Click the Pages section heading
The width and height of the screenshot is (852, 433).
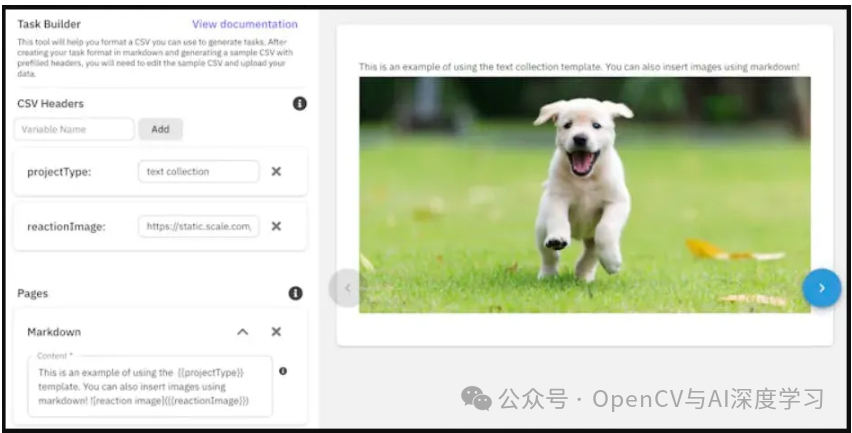[33, 294]
